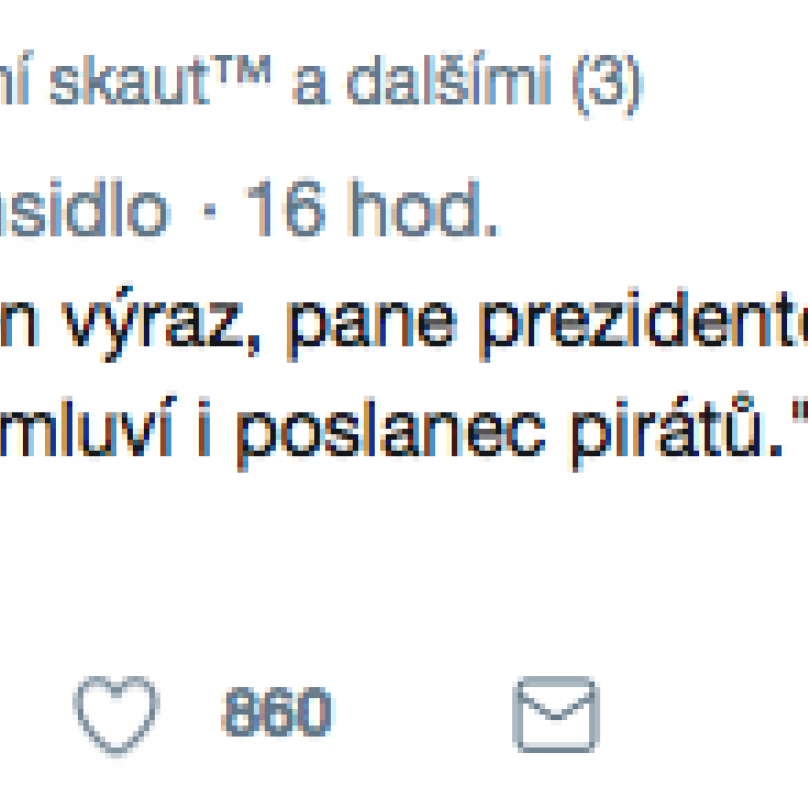This screenshot has width=808, height=808.
Task: Select the "(3)" count in the reply line
Action: (607, 84)
